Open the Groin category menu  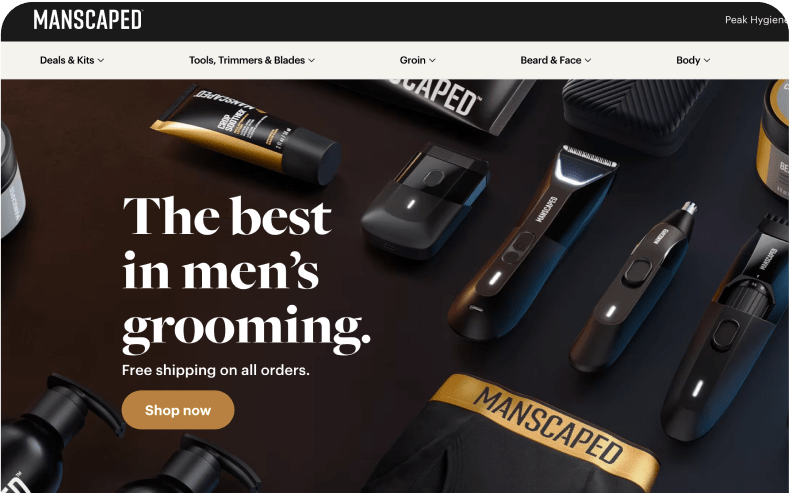pos(418,60)
